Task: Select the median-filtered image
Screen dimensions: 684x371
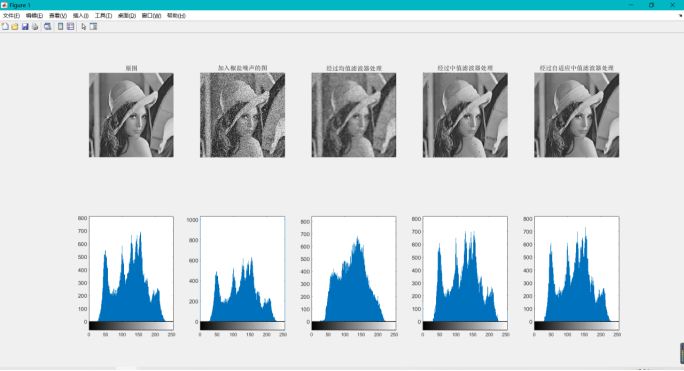Action: pyautogui.click(x=465, y=115)
